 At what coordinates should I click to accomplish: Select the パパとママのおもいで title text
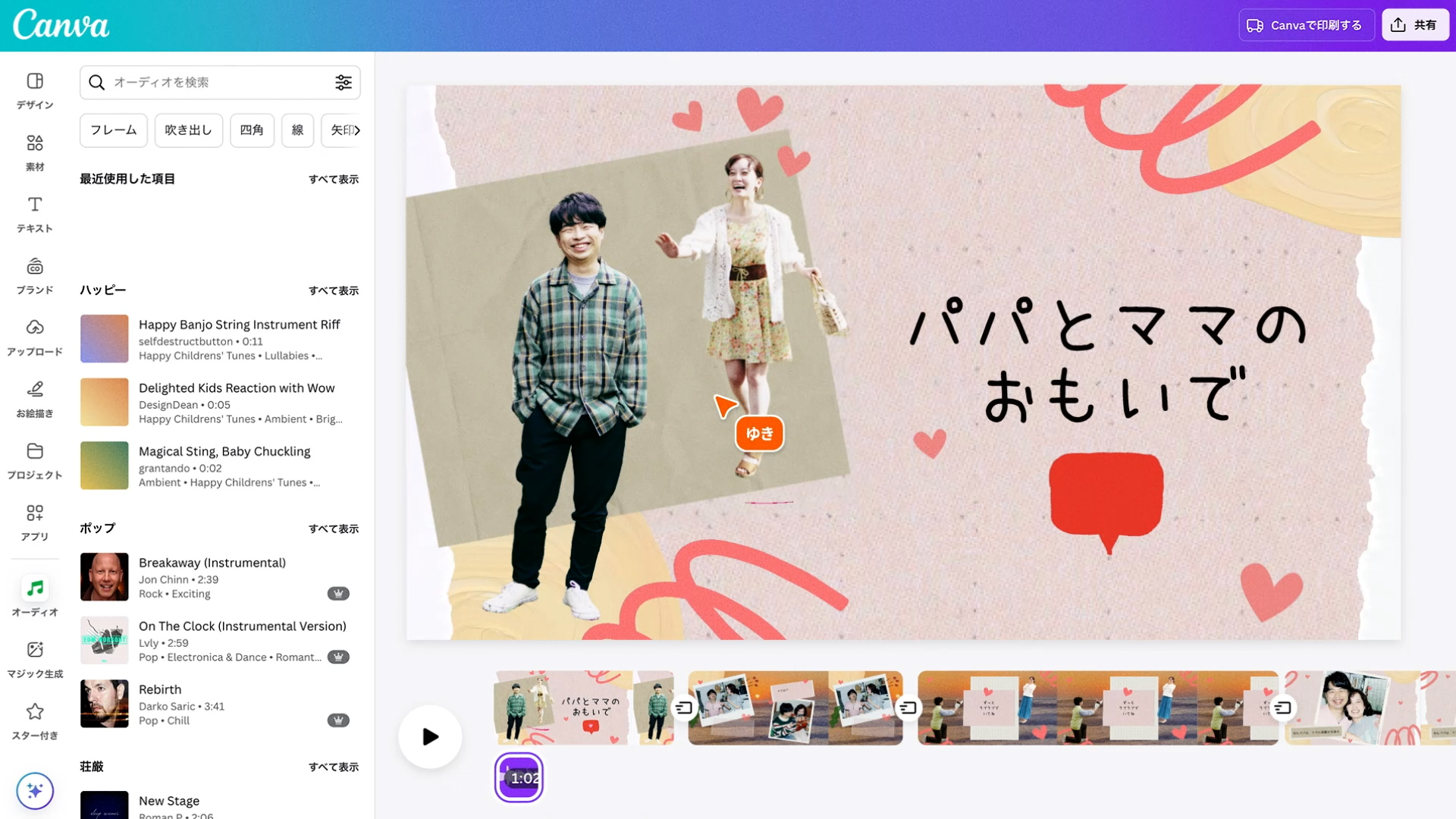1108,360
